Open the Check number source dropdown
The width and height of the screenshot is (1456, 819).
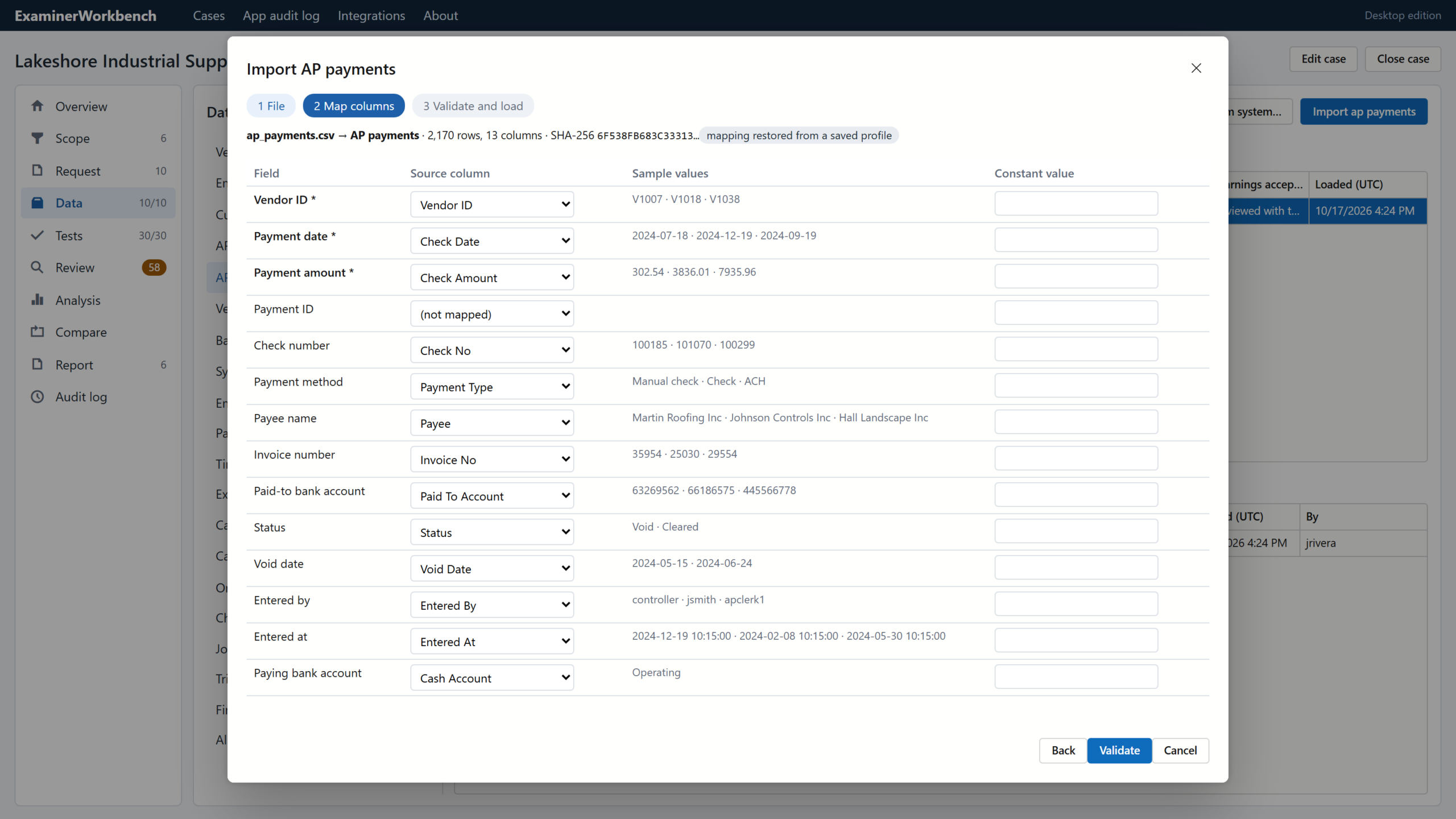click(x=492, y=350)
